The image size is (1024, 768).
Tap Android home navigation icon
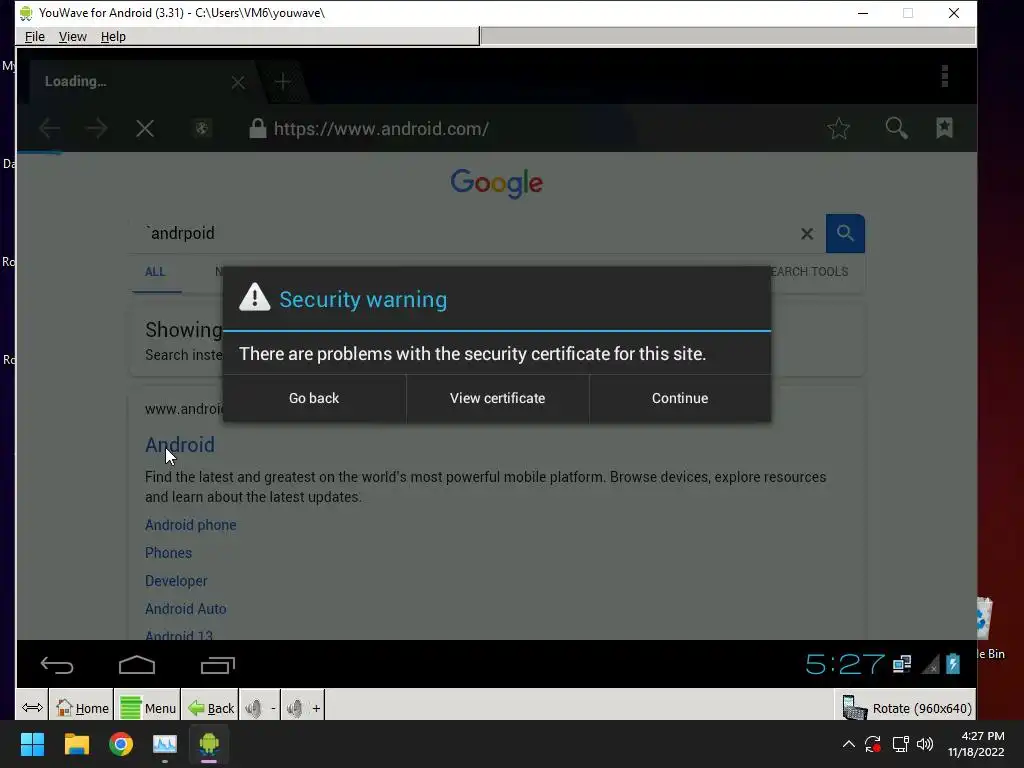pos(137,665)
